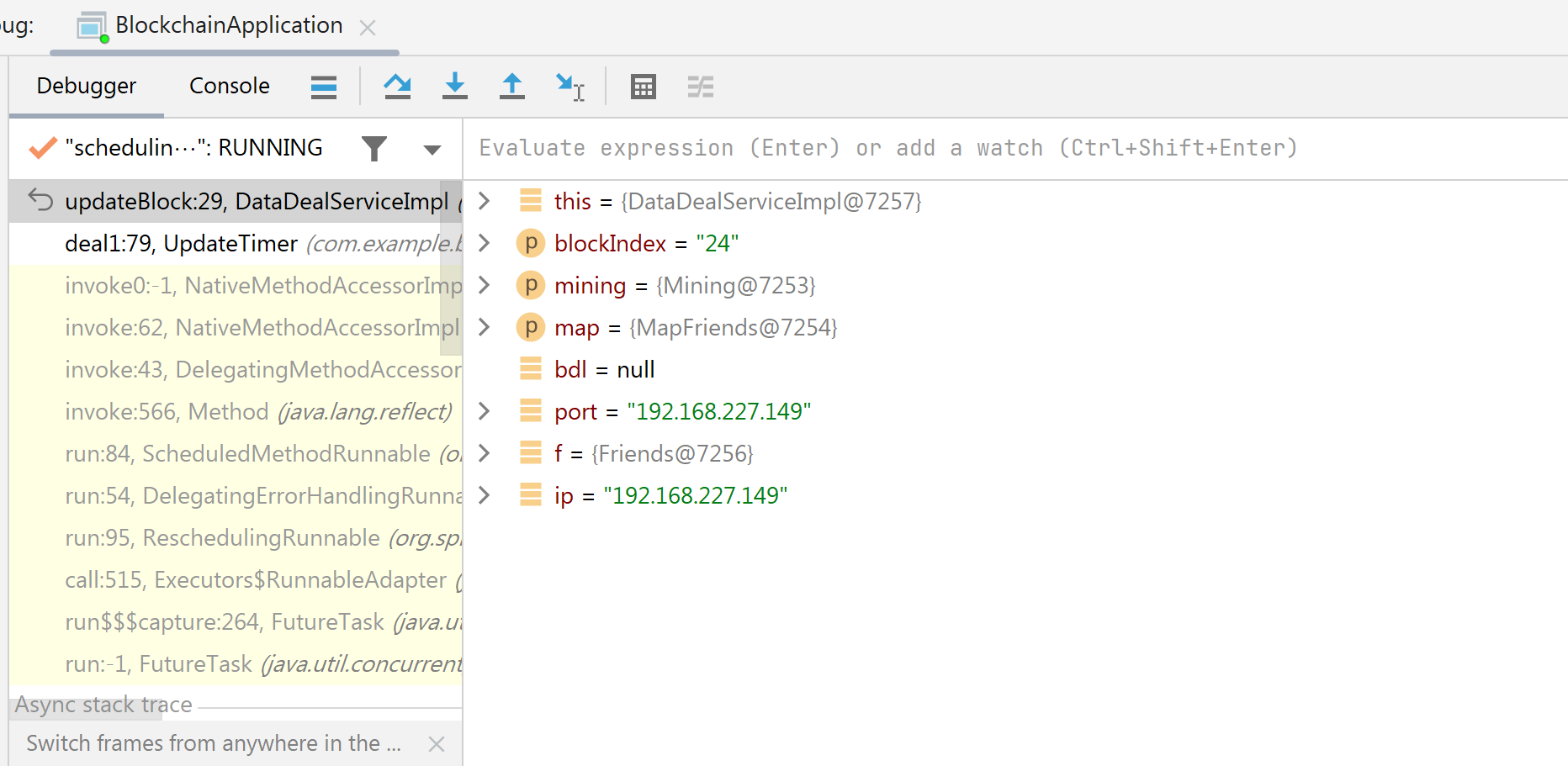Screen dimensions: 1568x766
Task: Click the drop-frame arrow icon on updateBlock
Action: point(40,200)
